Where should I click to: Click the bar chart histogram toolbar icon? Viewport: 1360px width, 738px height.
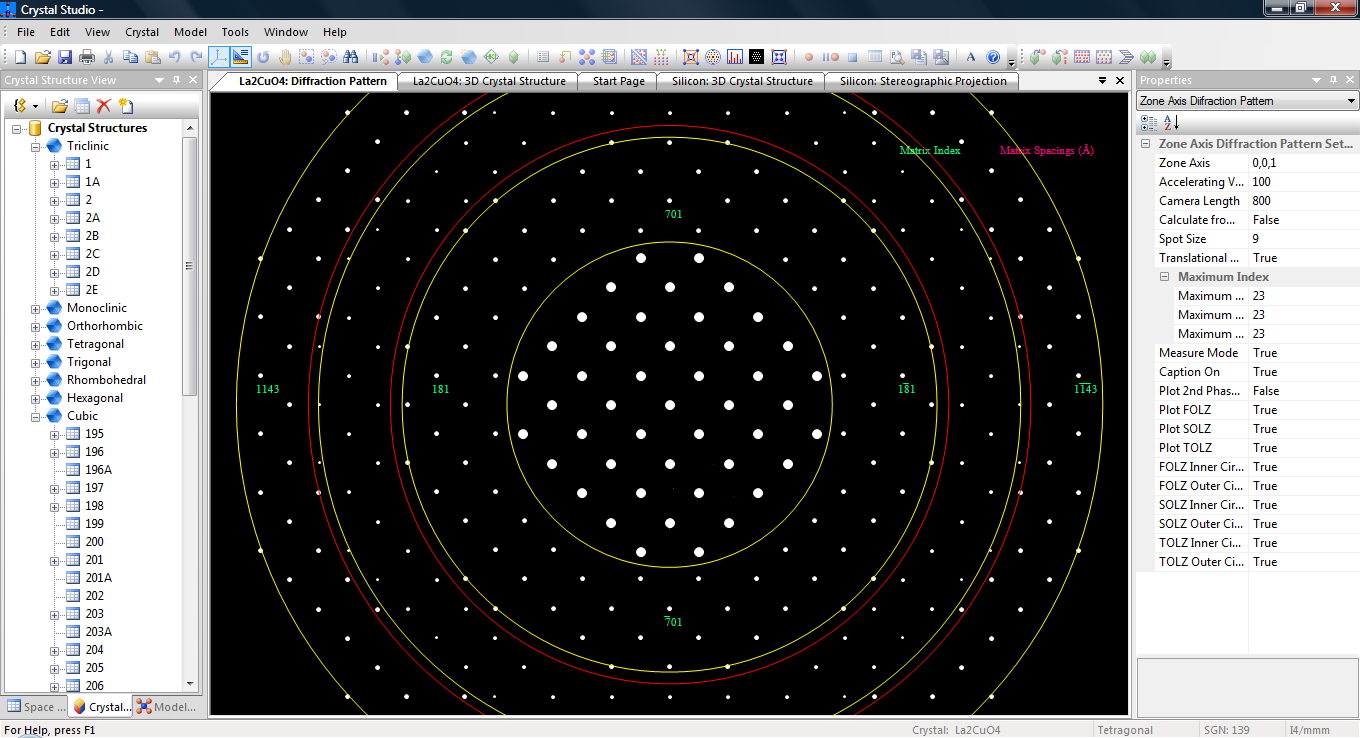point(735,57)
